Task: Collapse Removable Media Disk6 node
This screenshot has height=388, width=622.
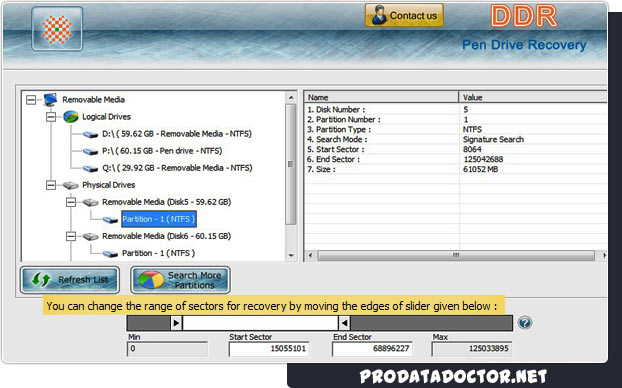Action: pos(71,236)
